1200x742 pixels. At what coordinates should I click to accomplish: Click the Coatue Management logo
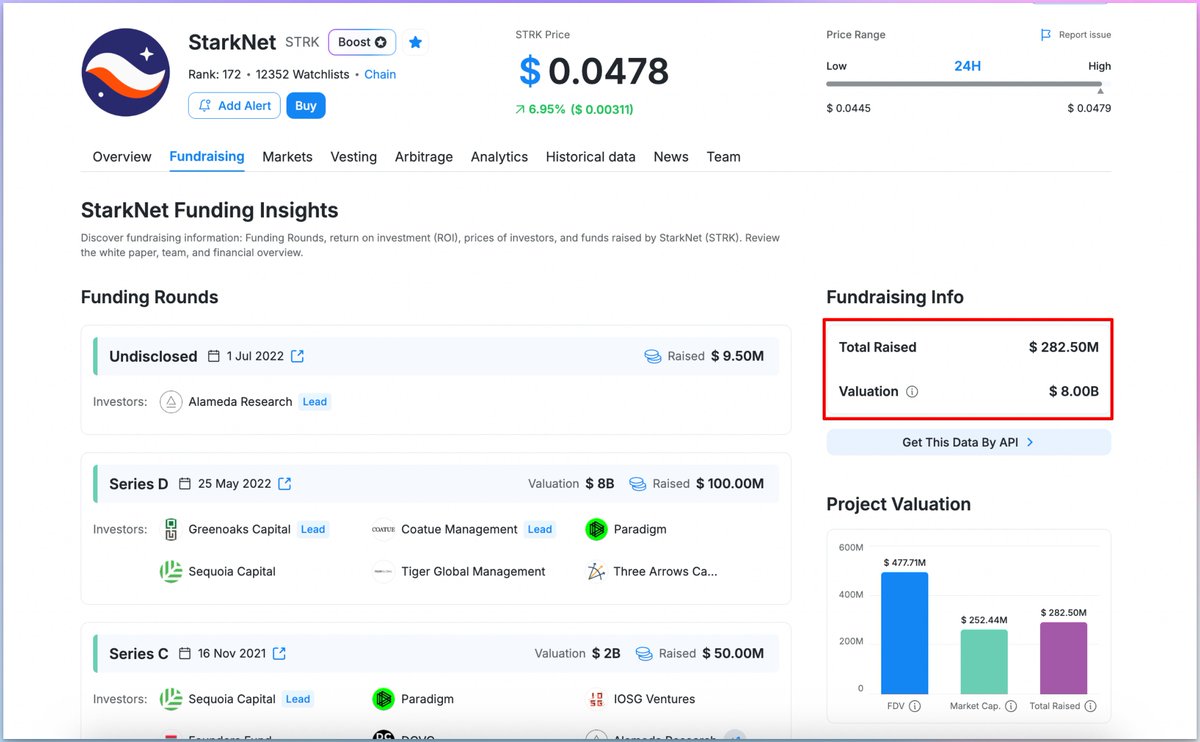(383, 530)
